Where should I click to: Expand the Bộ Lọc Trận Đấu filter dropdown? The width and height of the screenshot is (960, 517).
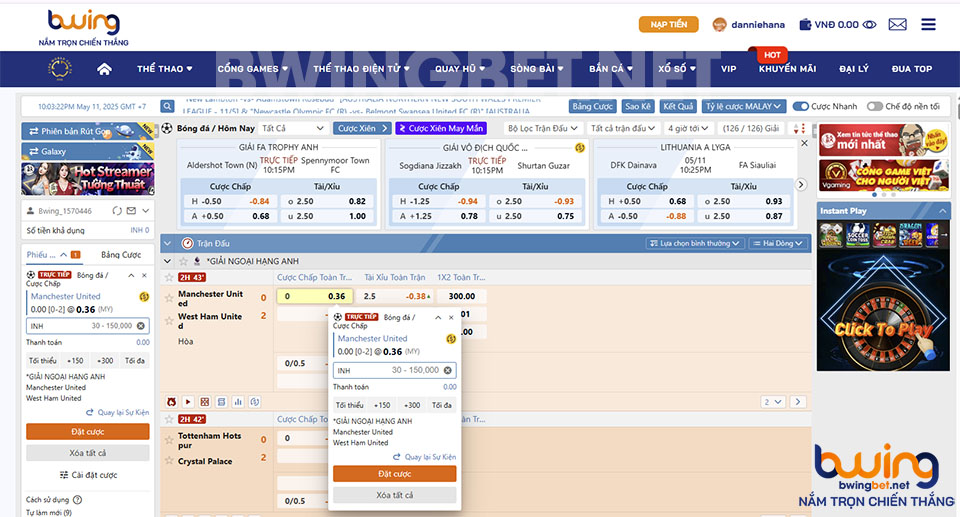[542, 129]
